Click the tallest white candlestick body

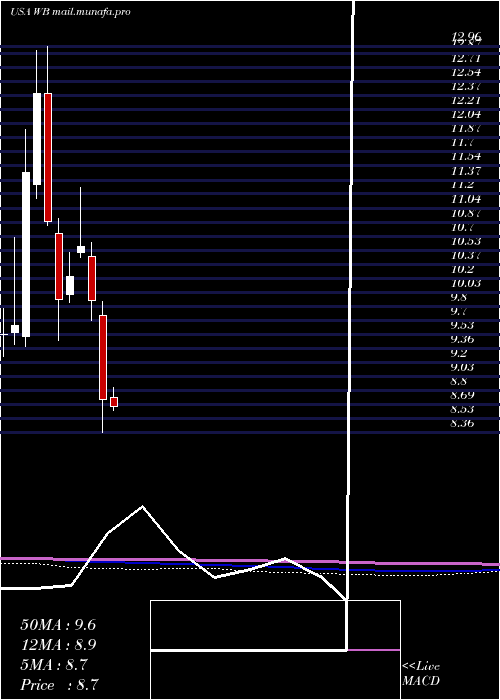coord(26,254)
